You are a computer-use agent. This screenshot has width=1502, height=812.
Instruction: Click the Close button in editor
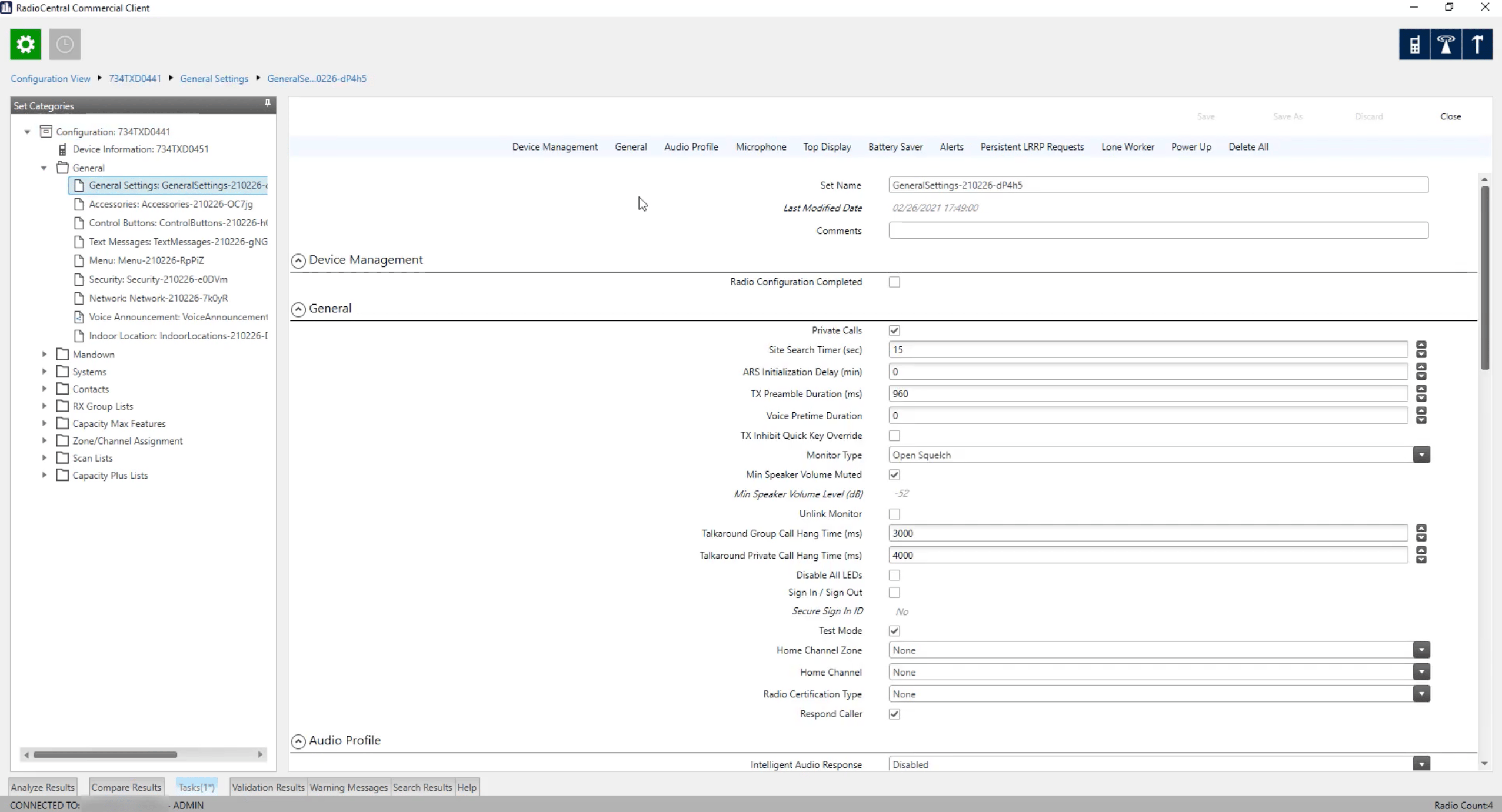pos(1450,116)
